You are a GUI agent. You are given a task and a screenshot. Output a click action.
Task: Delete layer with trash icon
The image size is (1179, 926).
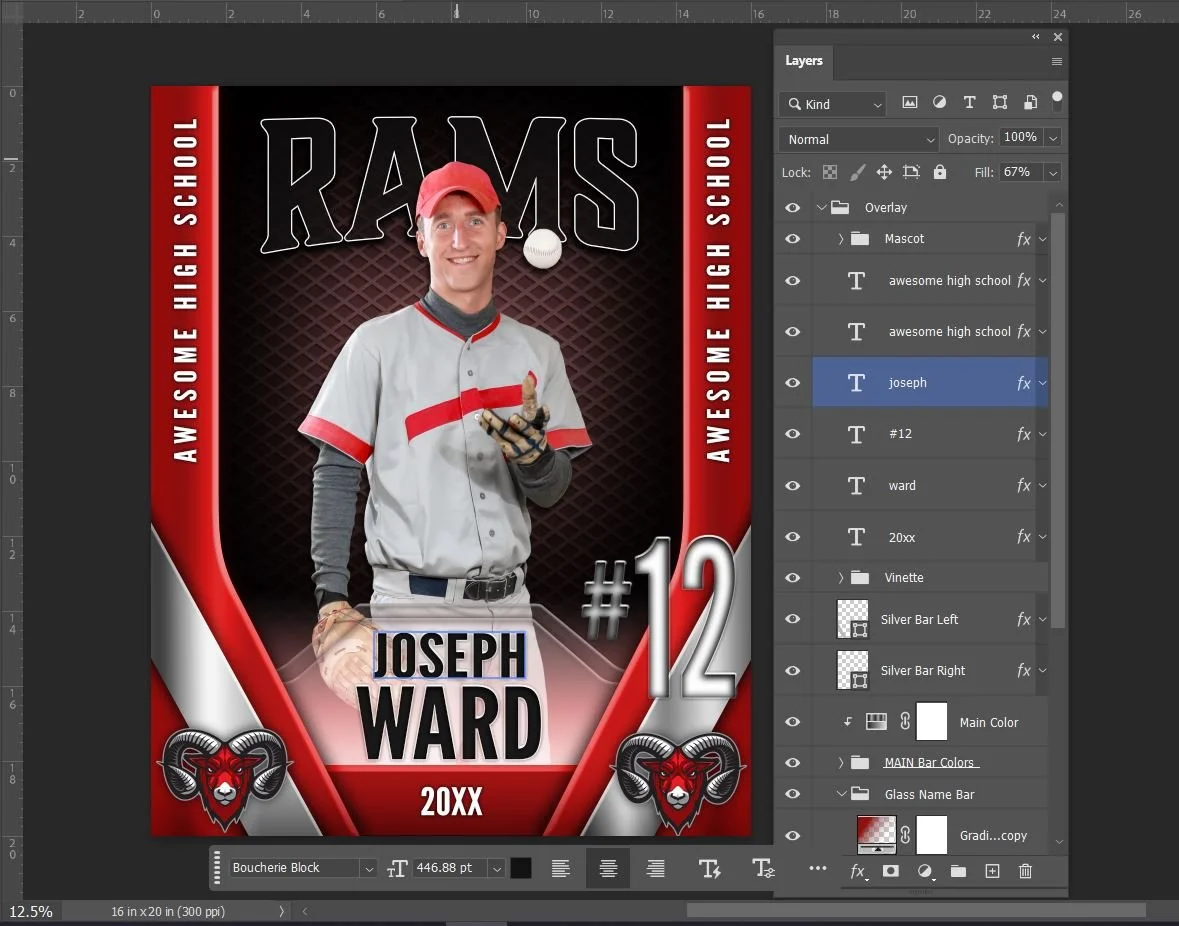pos(1025,871)
